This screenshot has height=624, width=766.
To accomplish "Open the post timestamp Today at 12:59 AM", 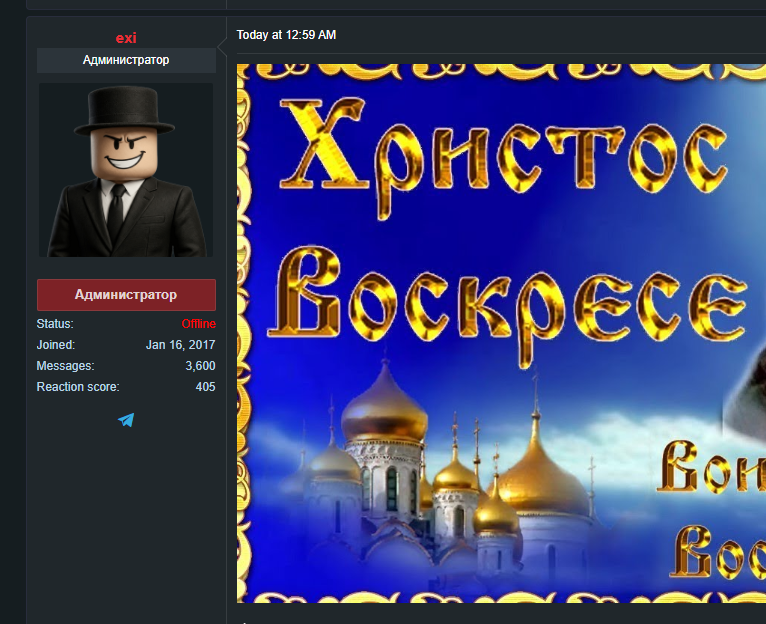I will click(286, 35).
